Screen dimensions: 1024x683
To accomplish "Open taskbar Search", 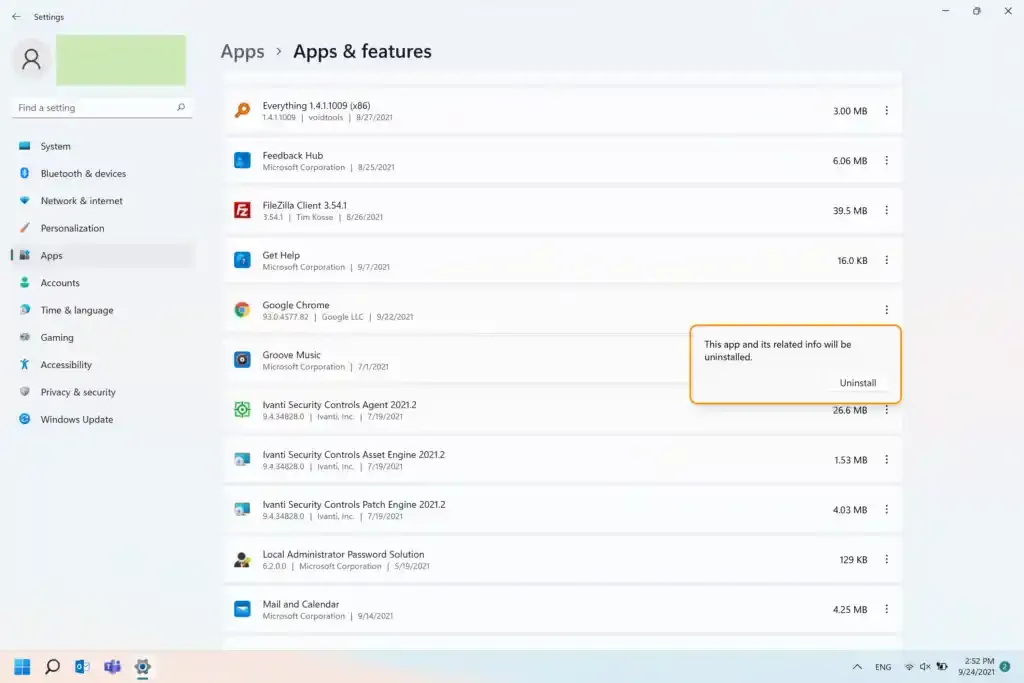I will 52,667.
